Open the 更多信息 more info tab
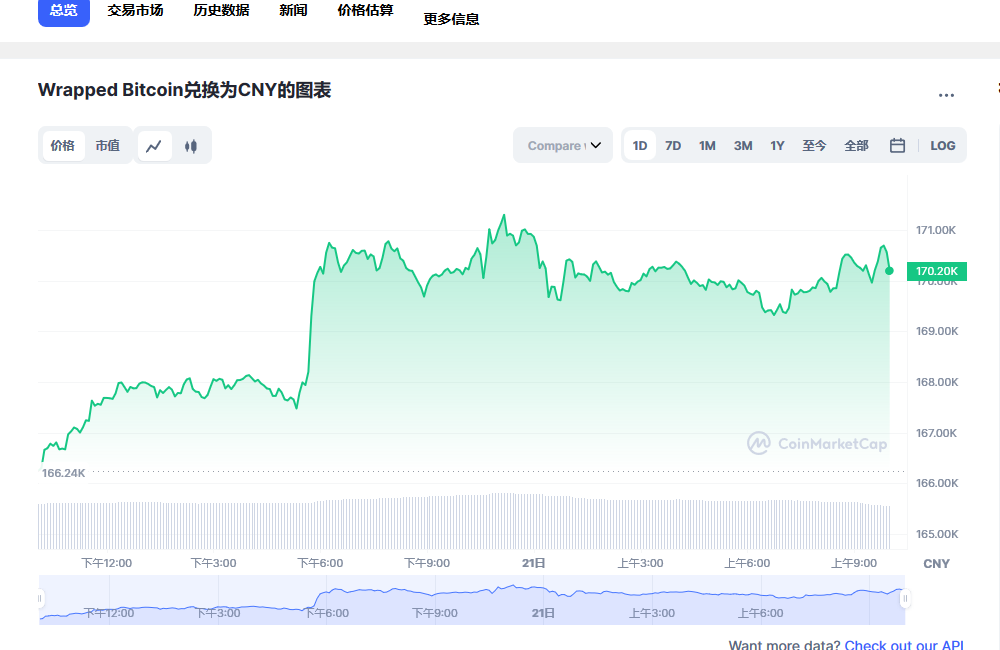 coord(452,19)
